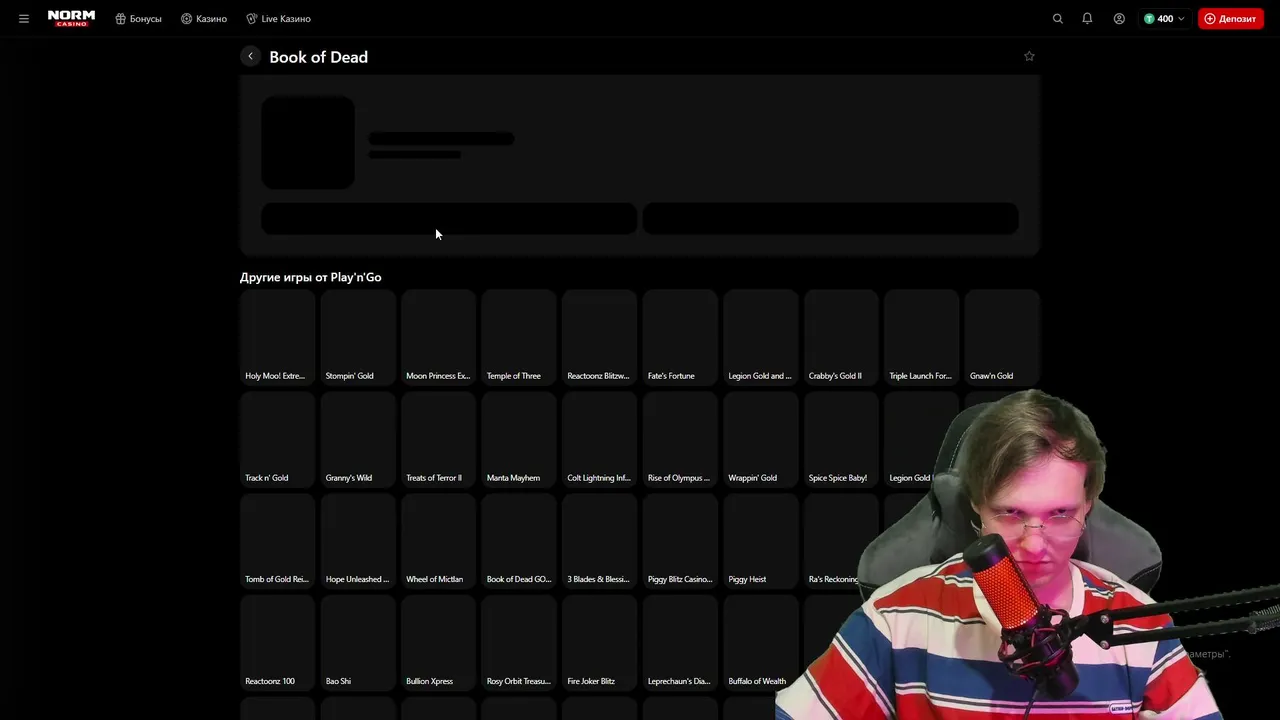Open the Rise of Olympus game card
Viewport: 1280px width, 720px height.
coord(680,439)
